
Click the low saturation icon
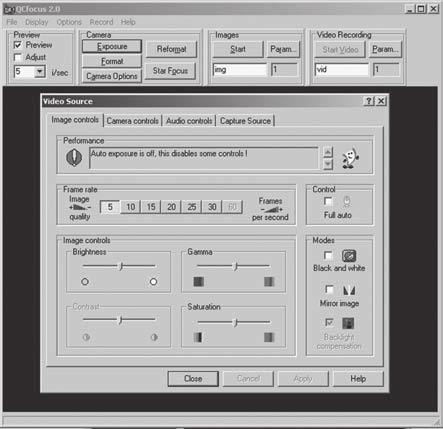(x=198, y=337)
